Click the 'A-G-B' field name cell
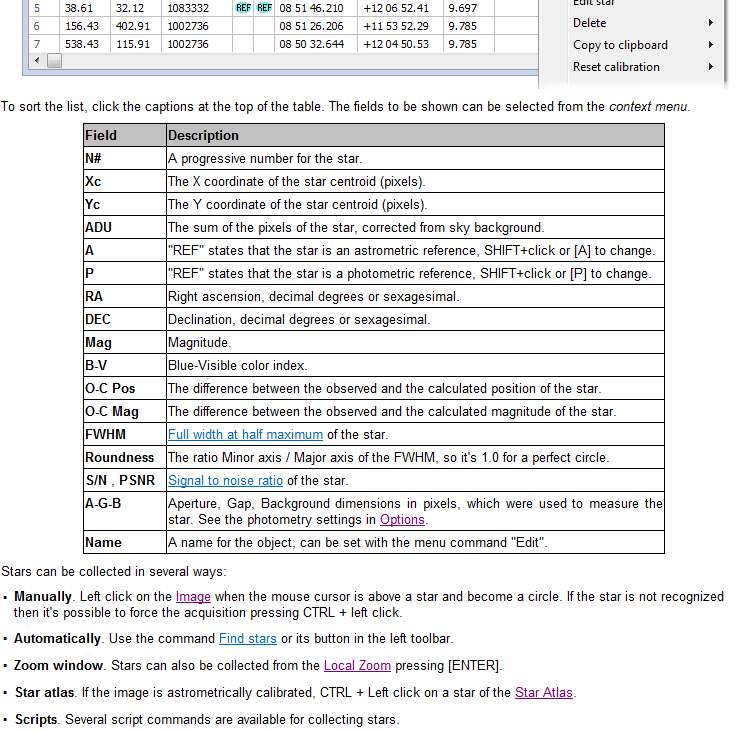The image size is (736, 731). (x=125, y=511)
